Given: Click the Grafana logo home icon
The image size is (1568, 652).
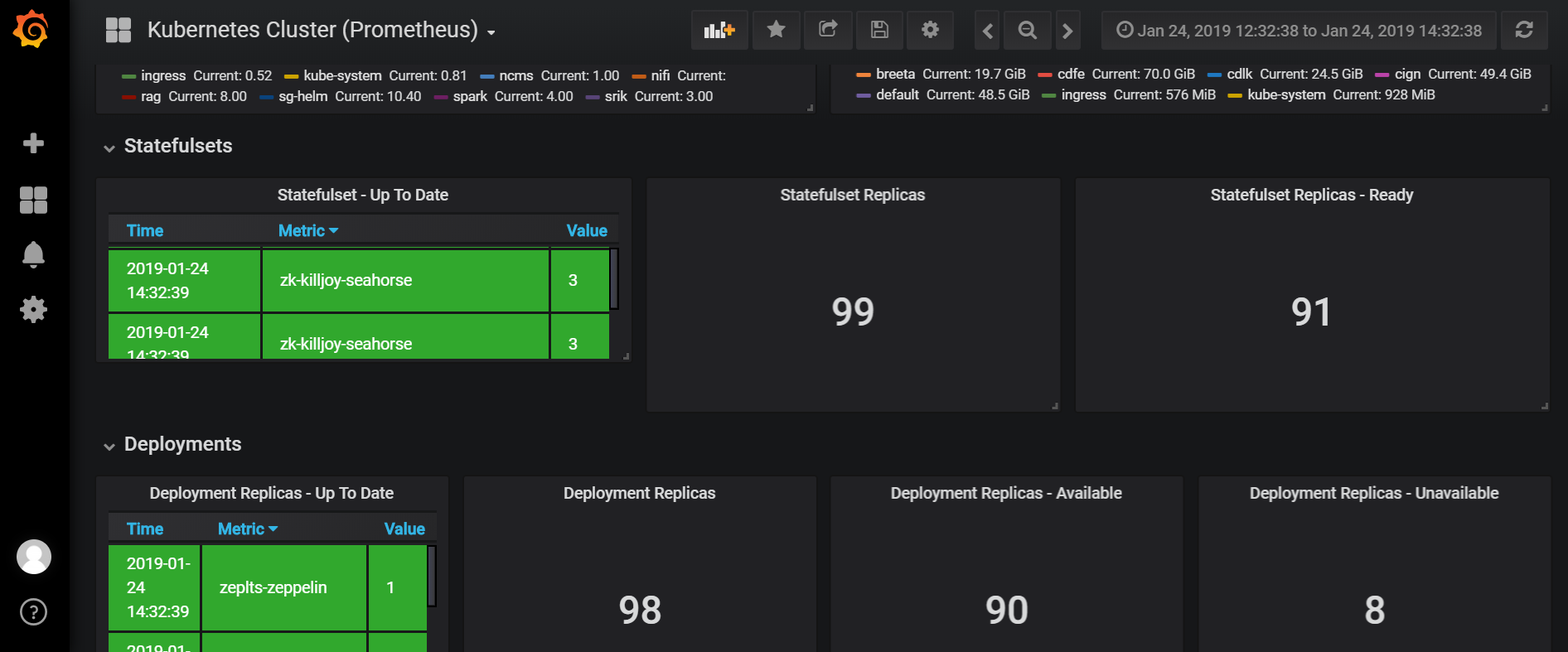Looking at the screenshot, I should coord(31,30).
